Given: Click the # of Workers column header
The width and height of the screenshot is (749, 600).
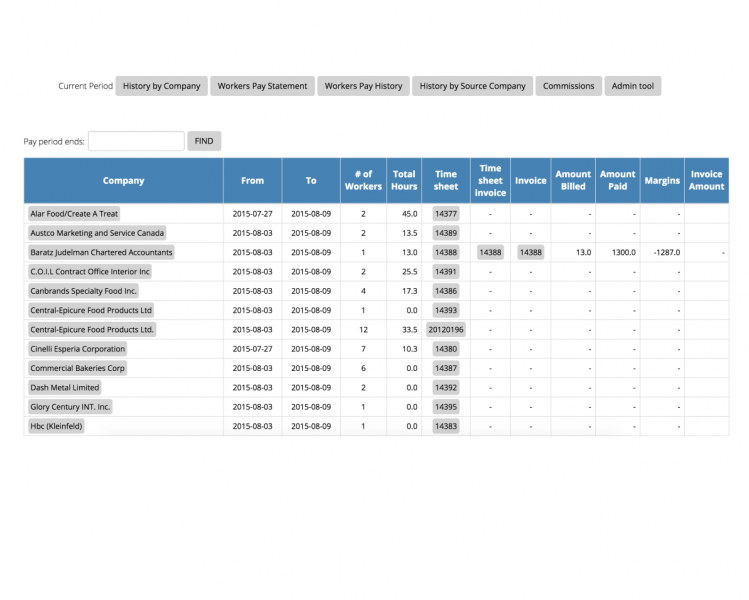Looking at the screenshot, I should [x=364, y=181].
